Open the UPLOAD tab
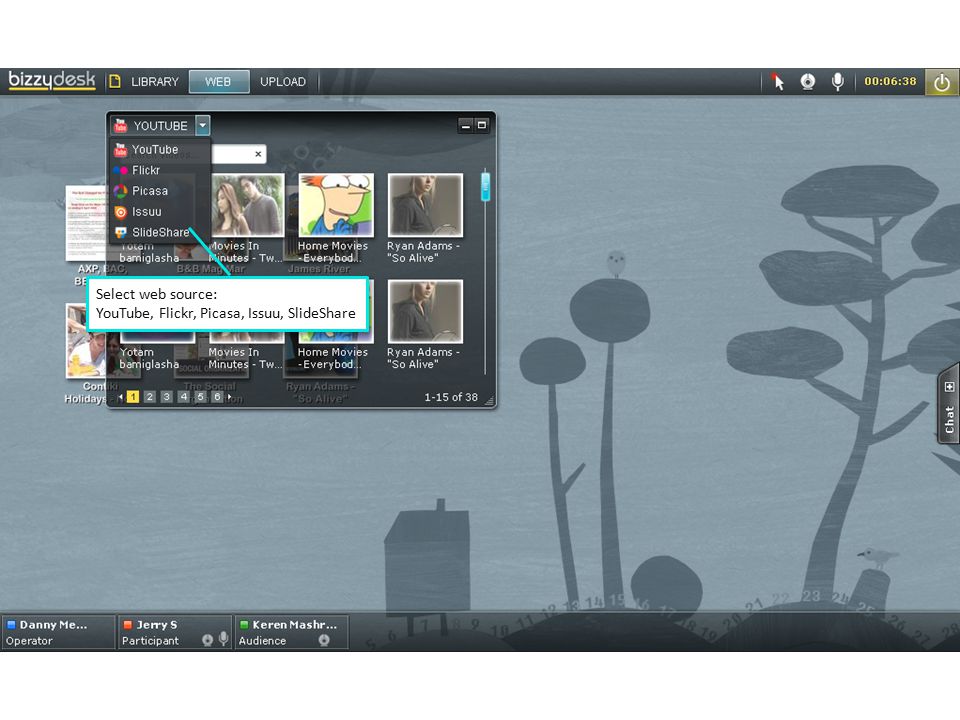 click(283, 81)
